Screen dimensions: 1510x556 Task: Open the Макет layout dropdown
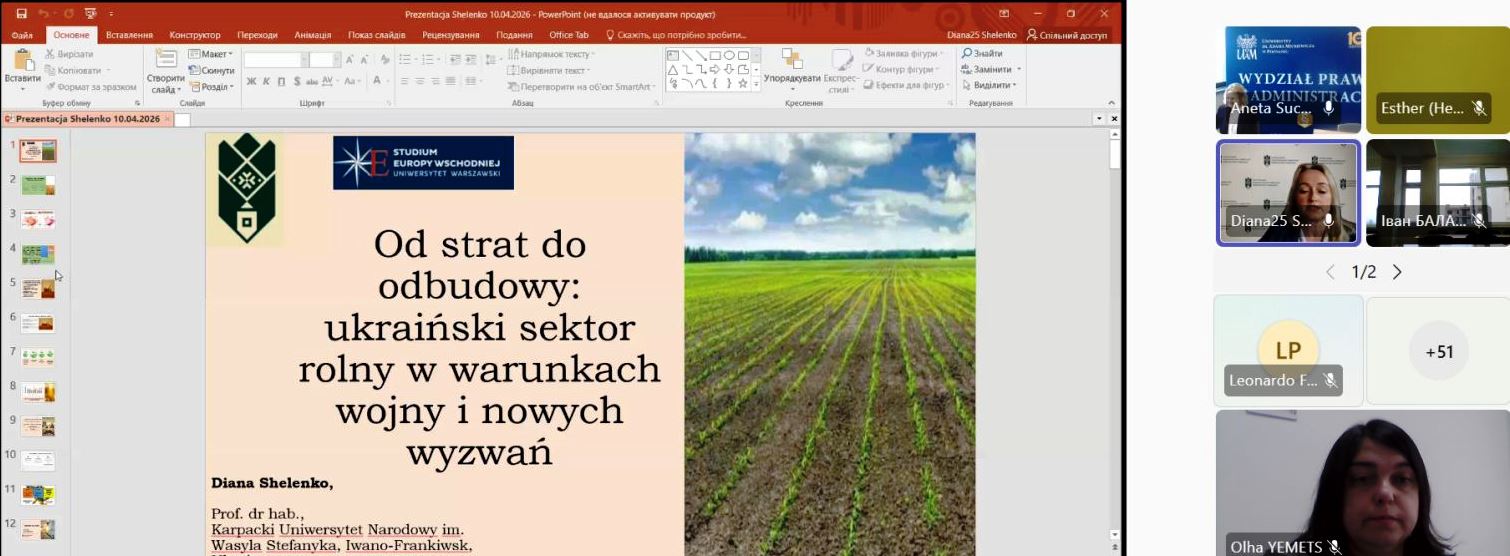coord(210,54)
